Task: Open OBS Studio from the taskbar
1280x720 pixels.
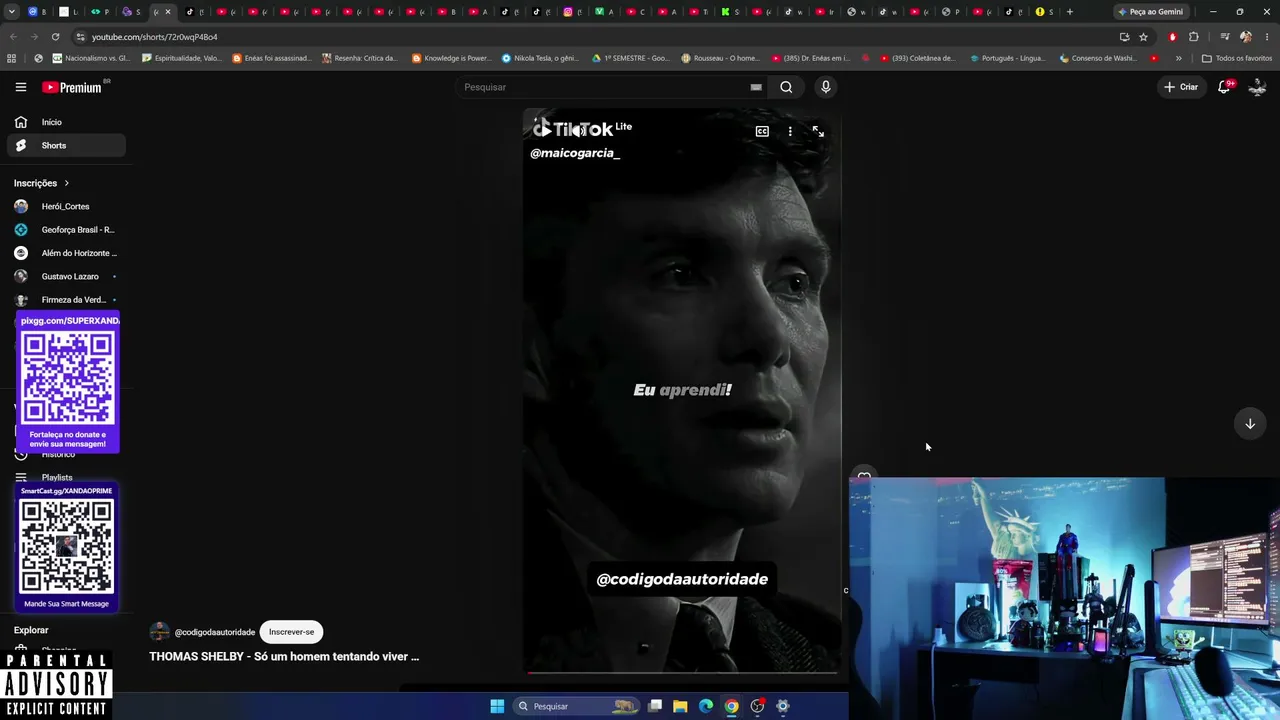Action: tap(757, 706)
